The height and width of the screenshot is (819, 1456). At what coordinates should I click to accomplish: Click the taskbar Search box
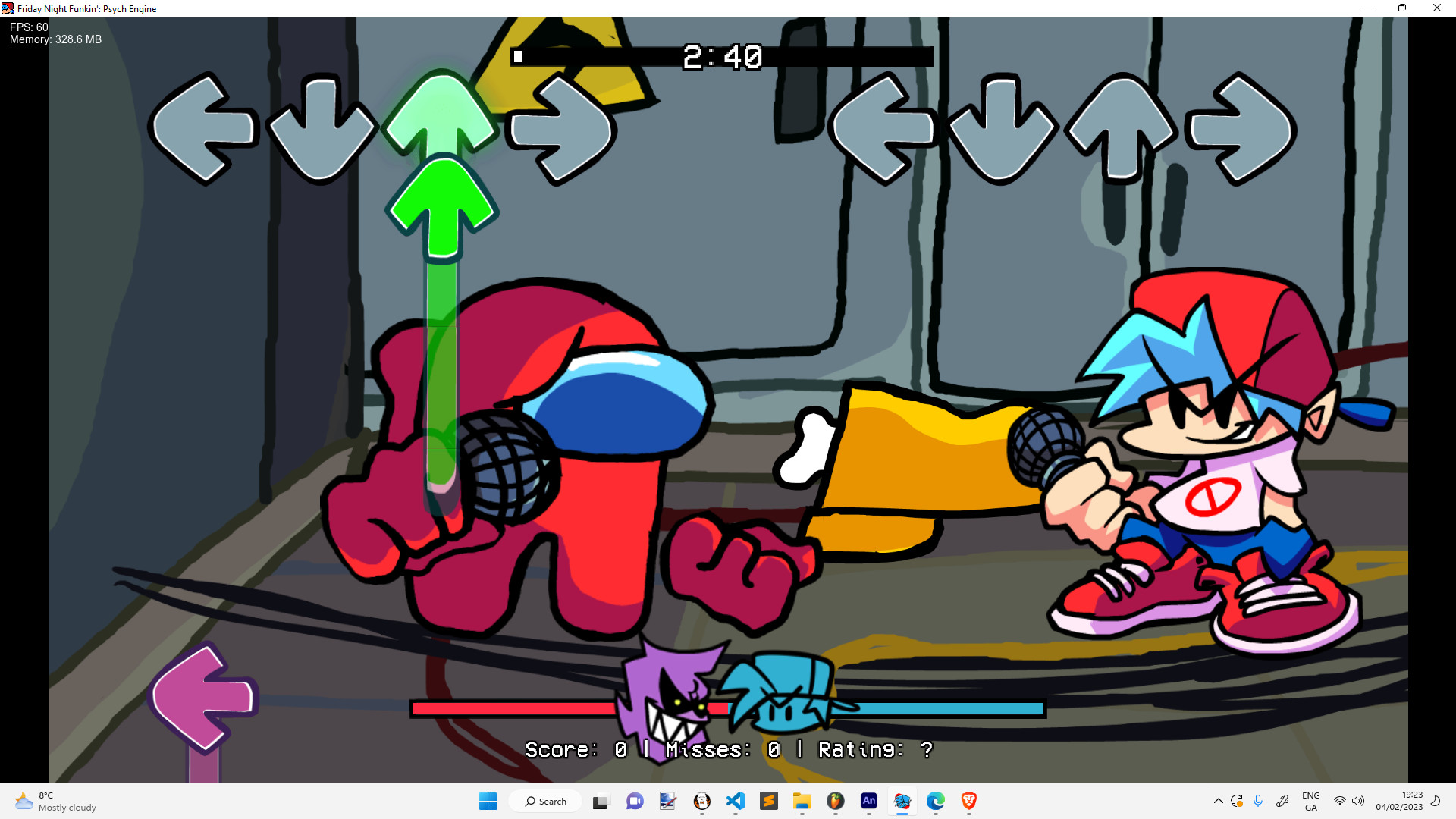coord(545,801)
